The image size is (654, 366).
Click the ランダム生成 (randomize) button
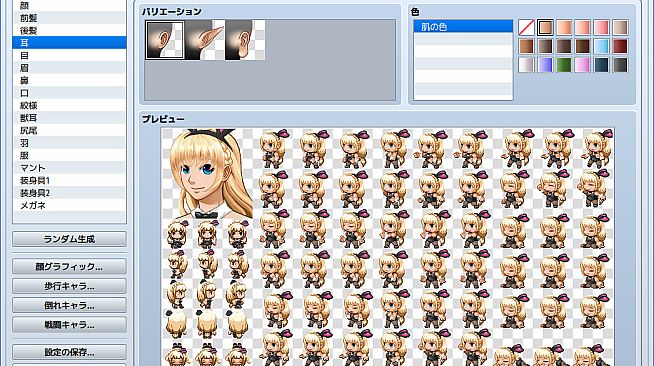(69, 239)
